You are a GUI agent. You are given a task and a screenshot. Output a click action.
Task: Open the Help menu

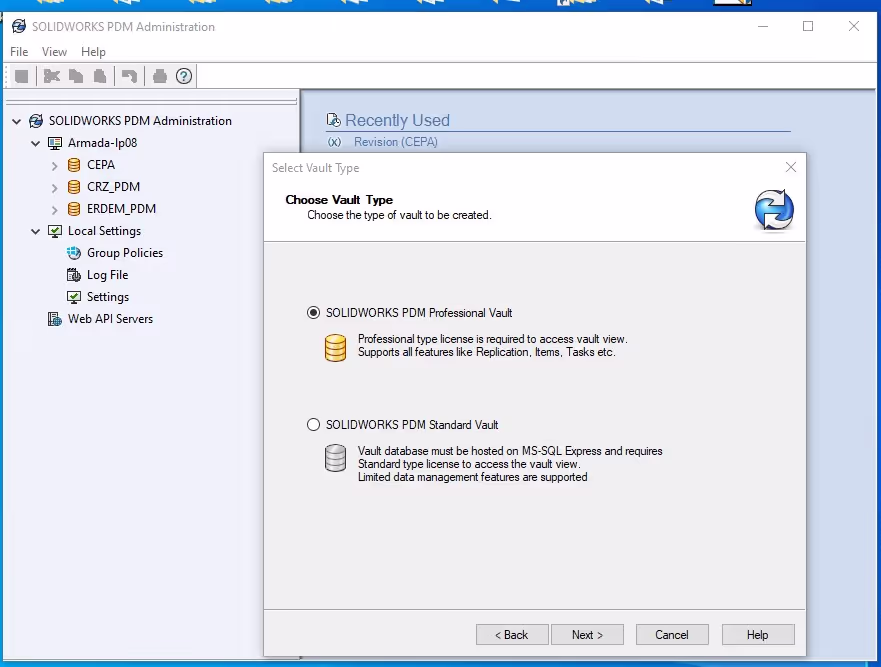point(93,52)
